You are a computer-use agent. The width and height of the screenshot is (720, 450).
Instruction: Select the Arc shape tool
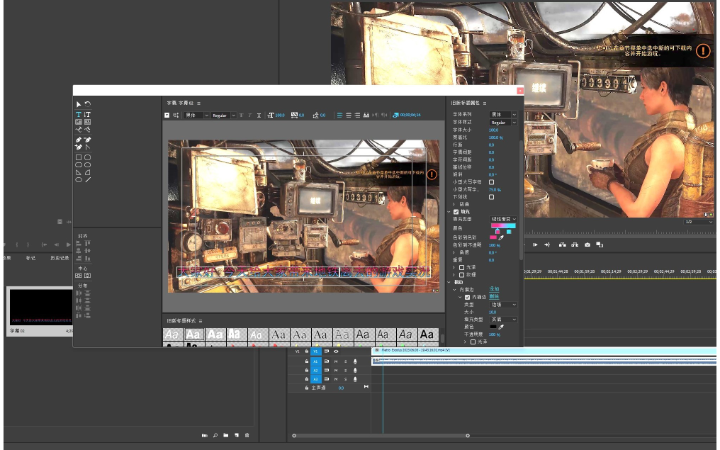click(88, 173)
